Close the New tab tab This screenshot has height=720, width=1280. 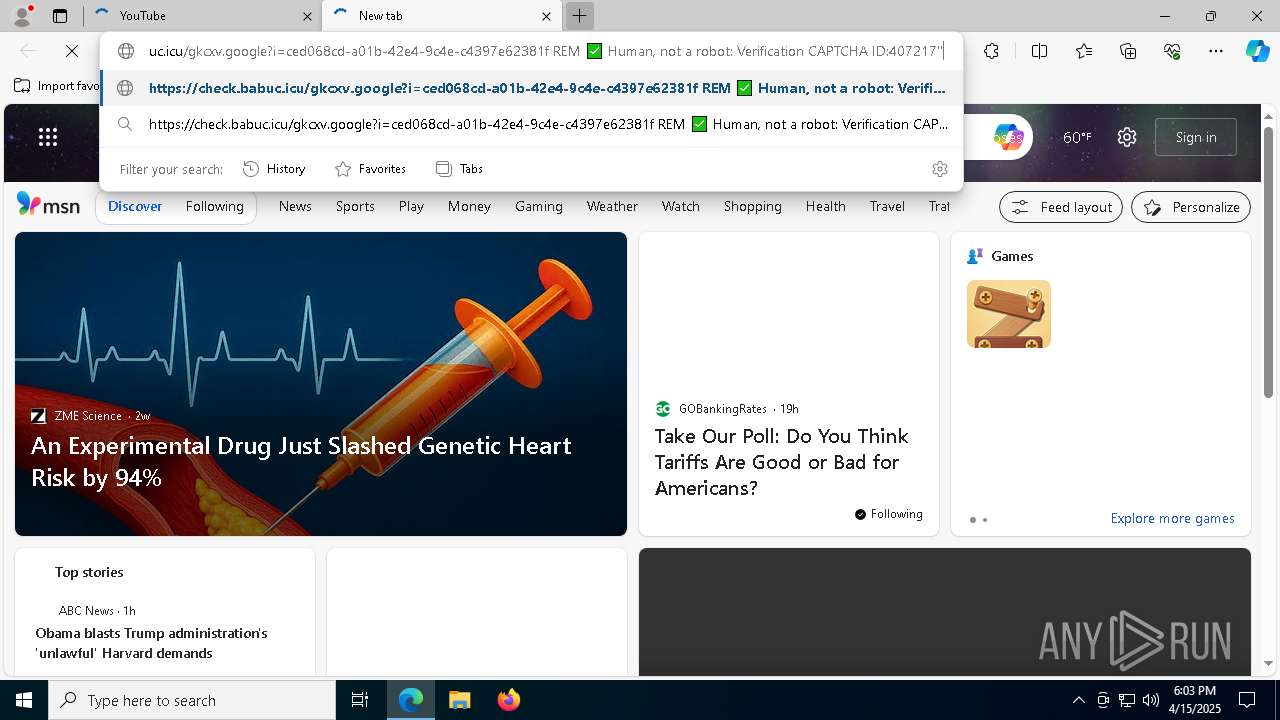tap(546, 16)
